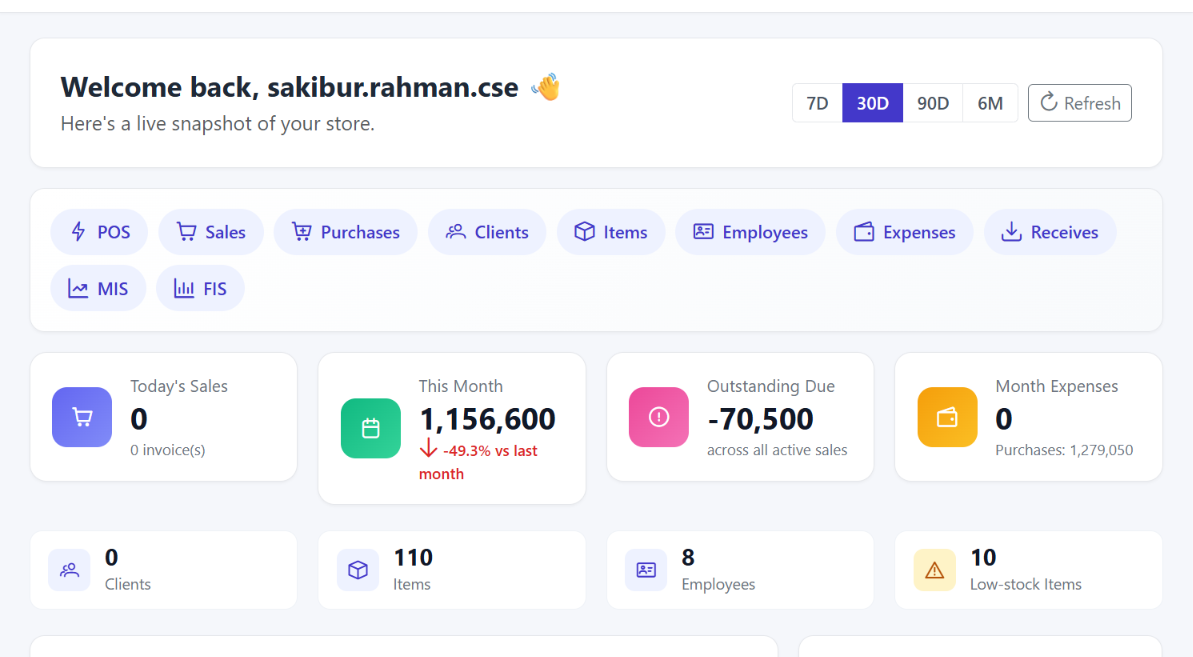This screenshot has height=657, width=1193.
Task: Click the warning triangle on Low-stock Items
Action: coord(934,570)
